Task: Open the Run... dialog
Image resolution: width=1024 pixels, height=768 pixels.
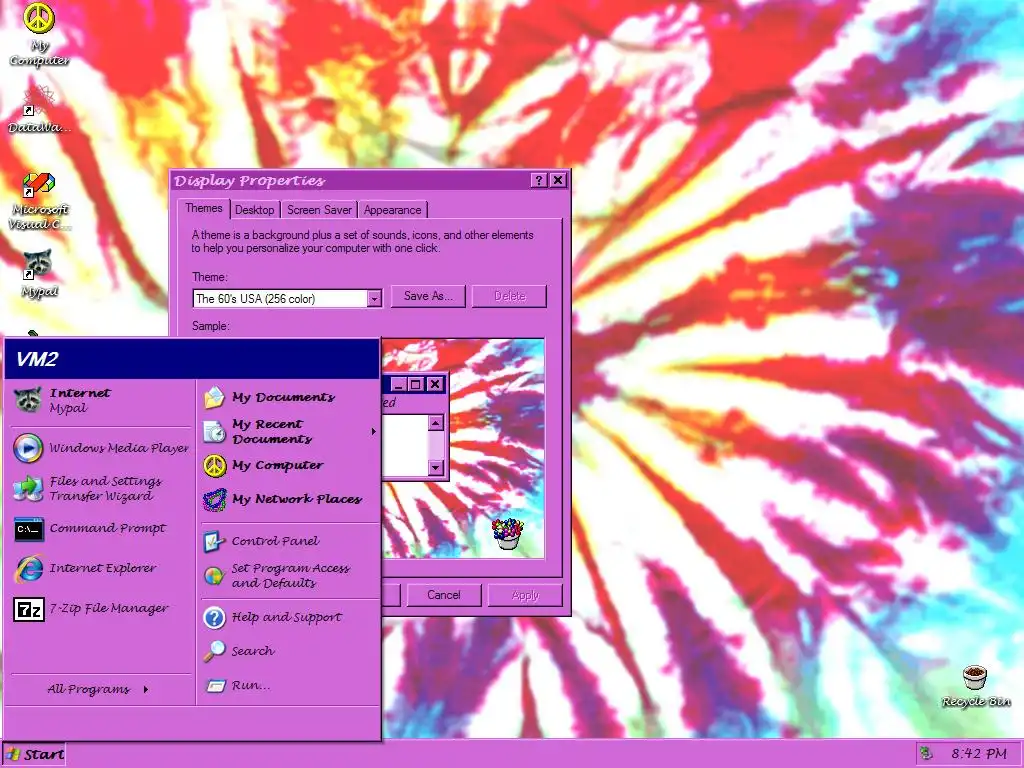Action: 287,685
